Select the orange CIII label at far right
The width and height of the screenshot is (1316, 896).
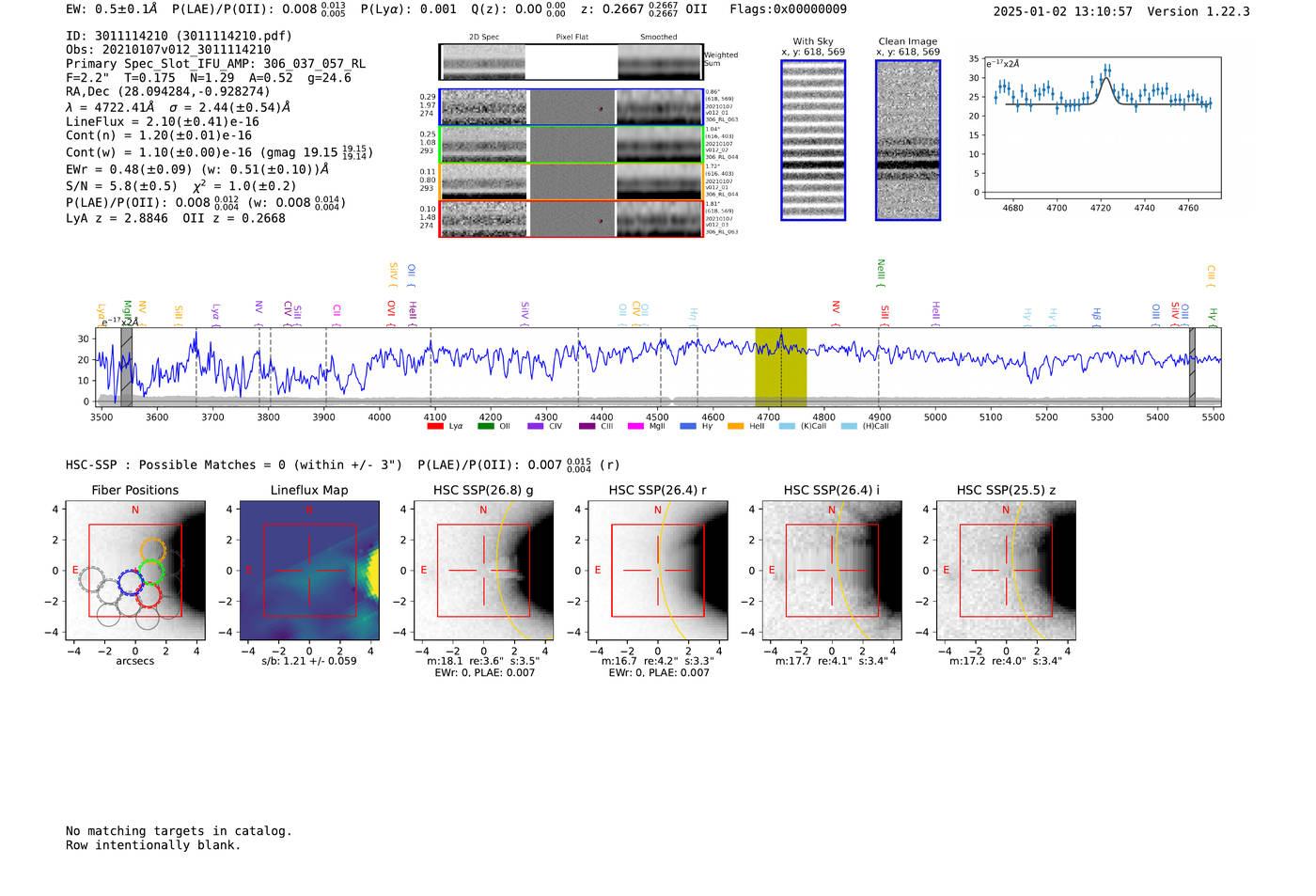coord(1211,275)
